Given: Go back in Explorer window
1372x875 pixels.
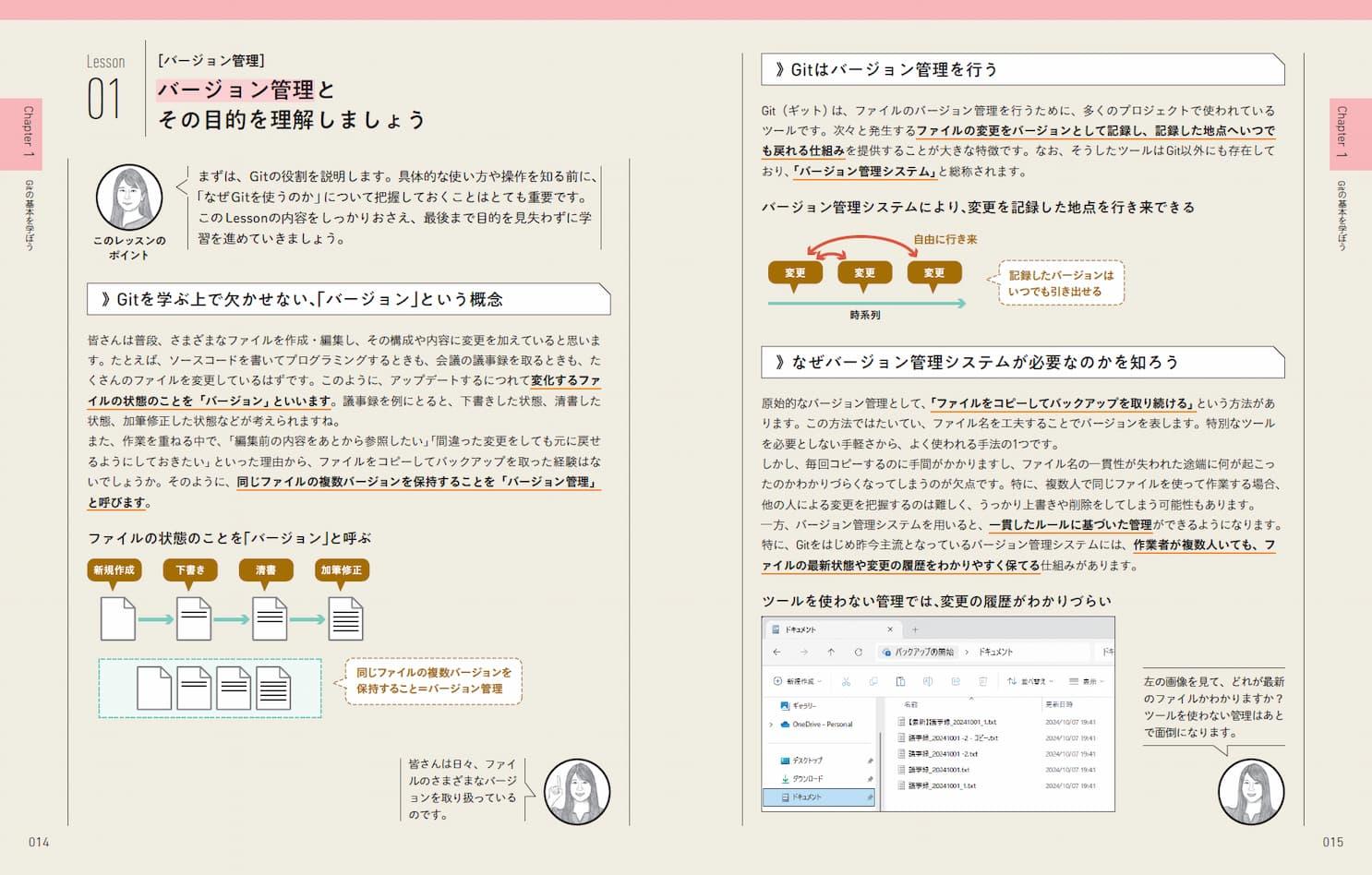Looking at the screenshot, I should 776,652.
